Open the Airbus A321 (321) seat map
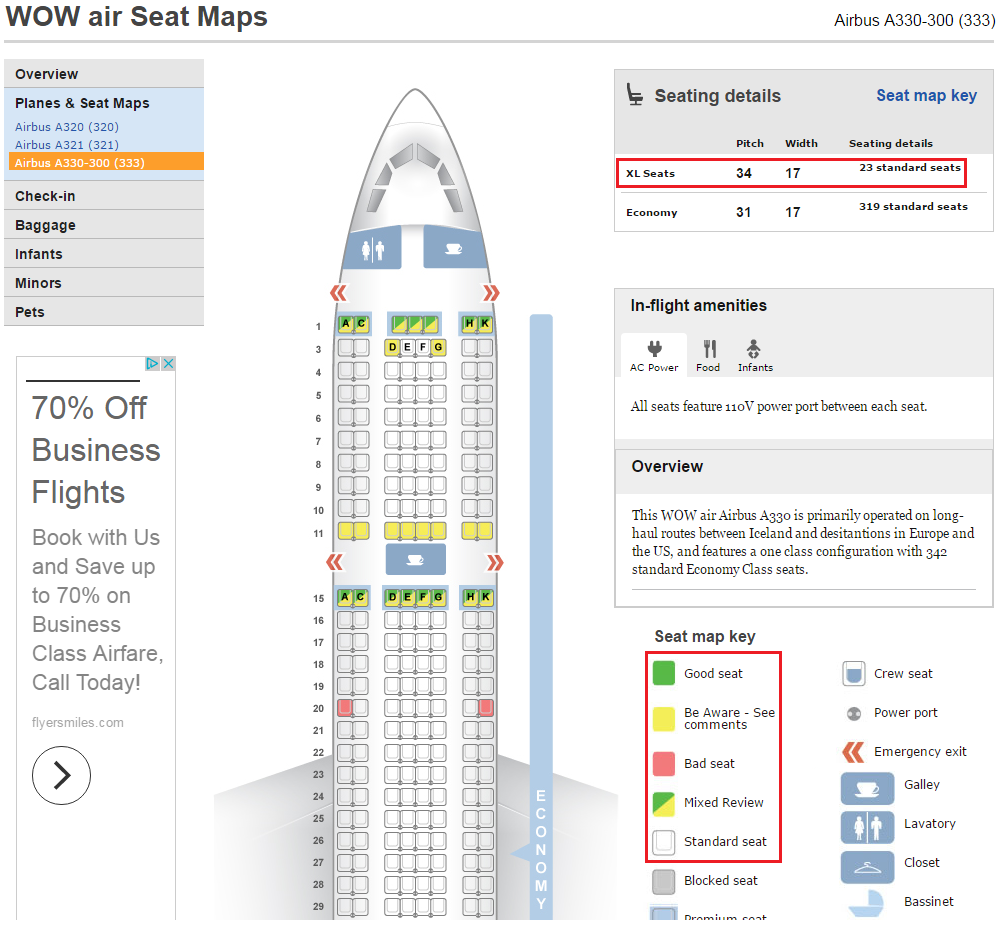The width and height of the screenshot is (1000, 927). (x=67, y=145)
